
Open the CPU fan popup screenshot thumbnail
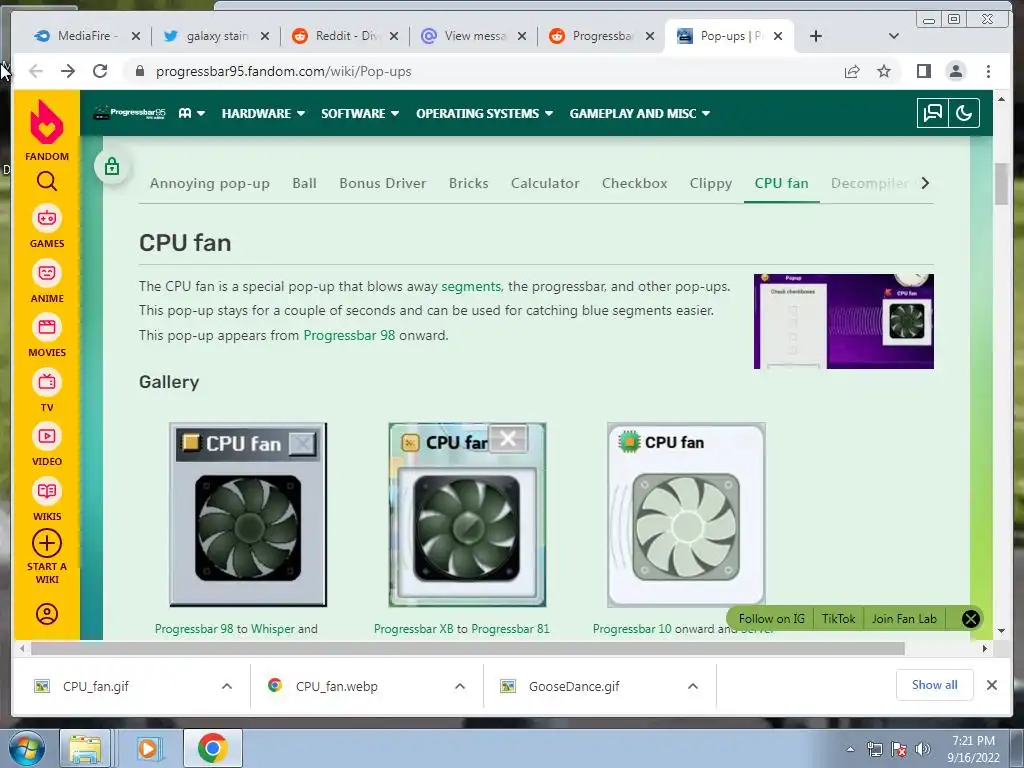point(843,321)
